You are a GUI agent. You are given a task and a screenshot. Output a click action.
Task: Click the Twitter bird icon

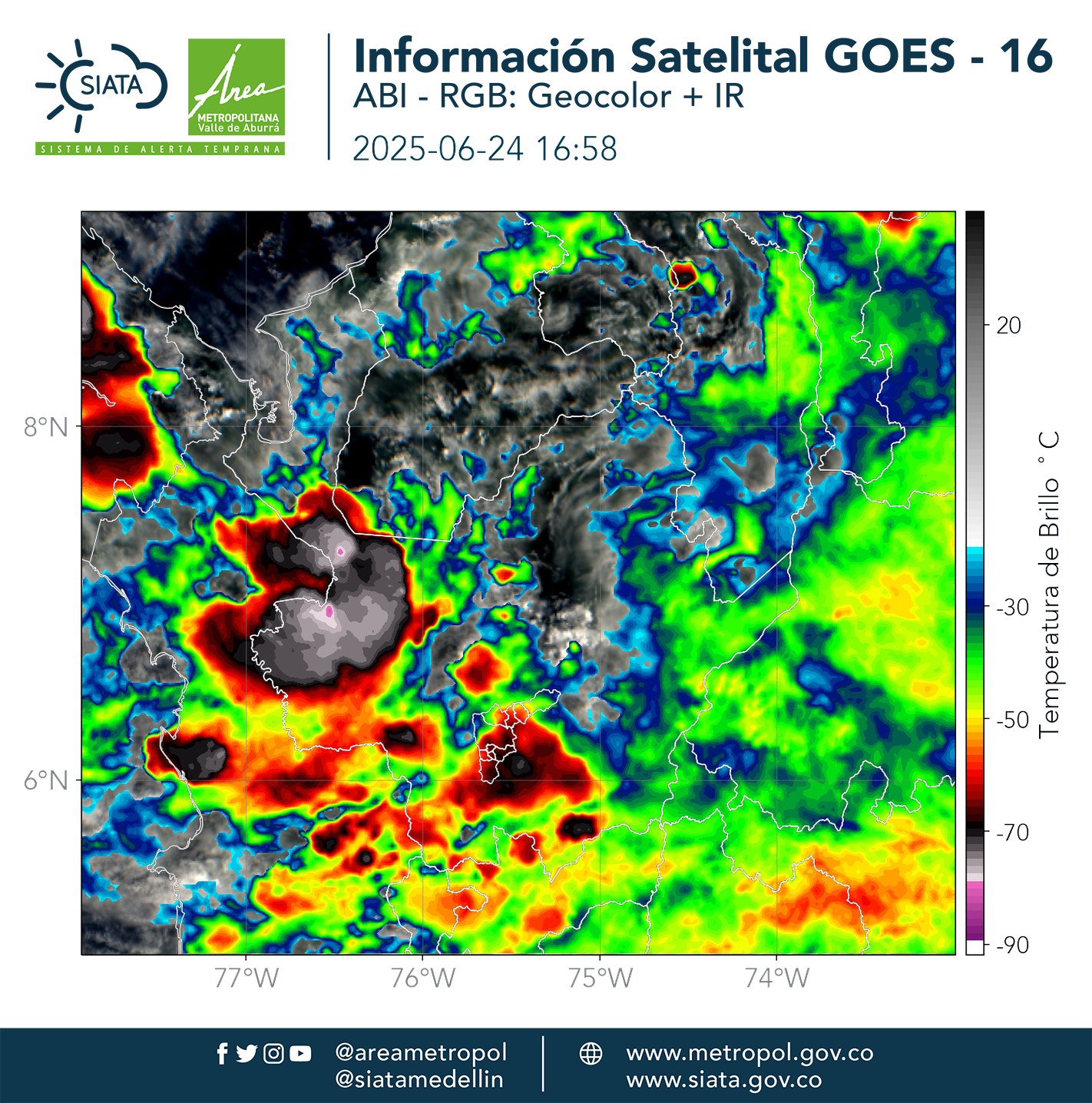coord(247,1054)
